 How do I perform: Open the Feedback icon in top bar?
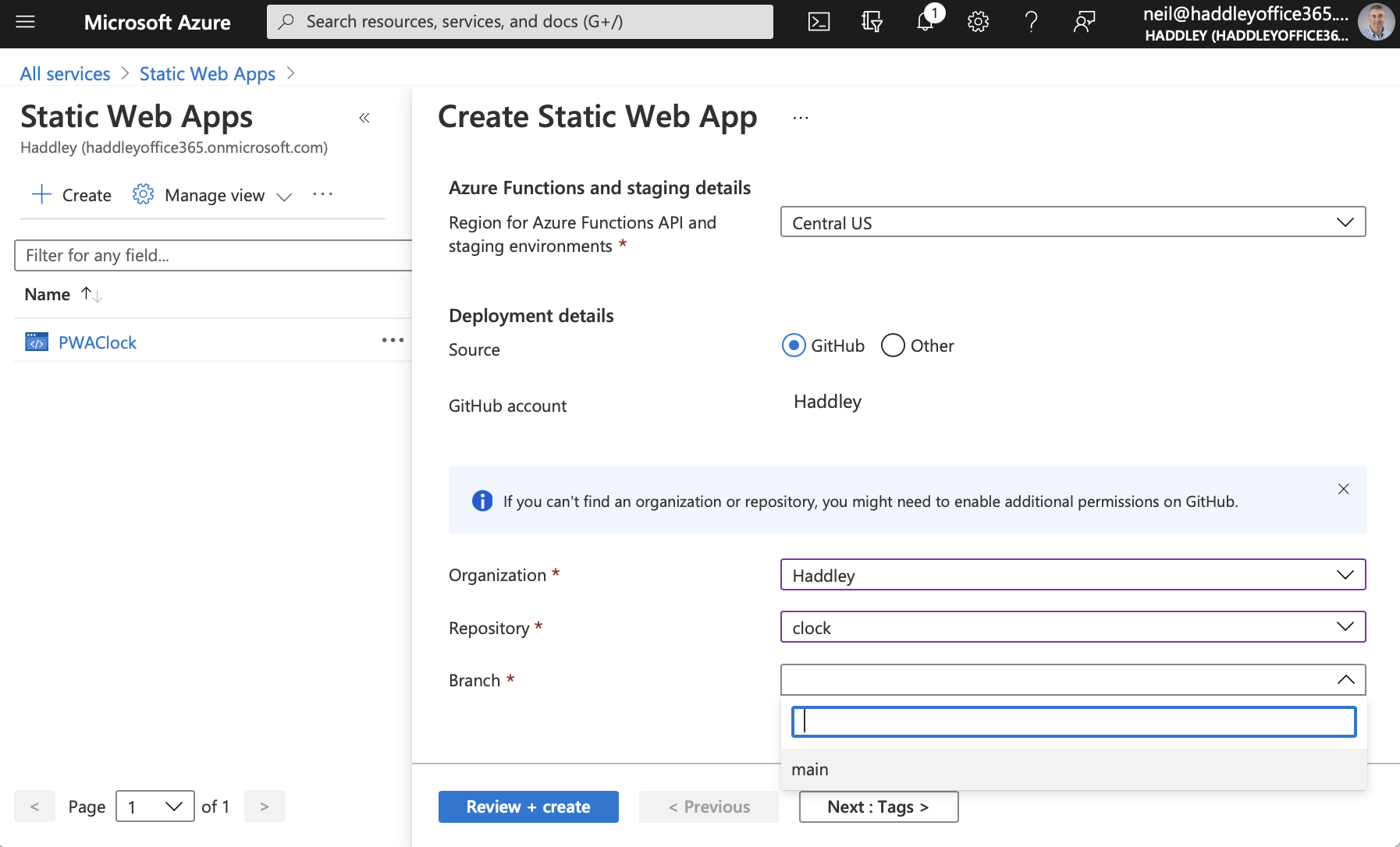click(x=1084, y=22)
